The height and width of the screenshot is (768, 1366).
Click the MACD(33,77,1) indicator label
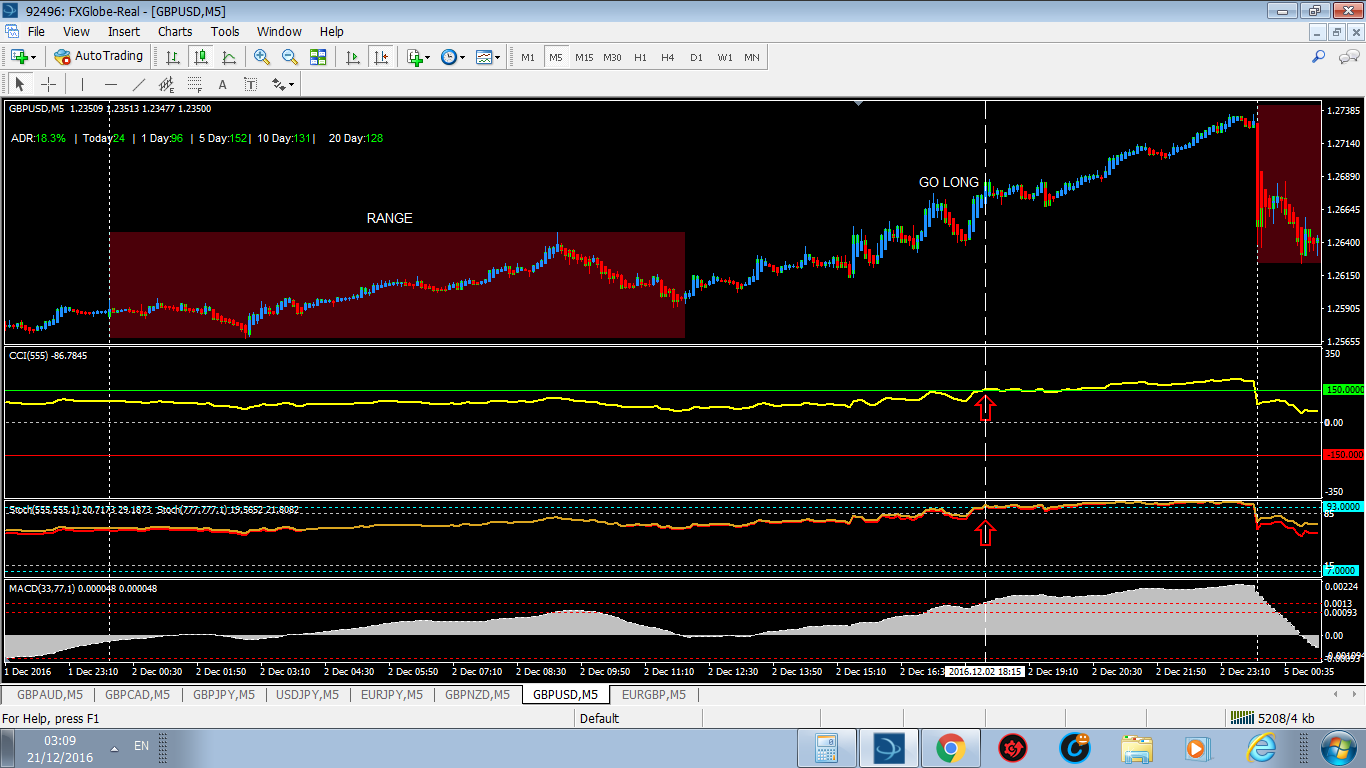(83, 588)
